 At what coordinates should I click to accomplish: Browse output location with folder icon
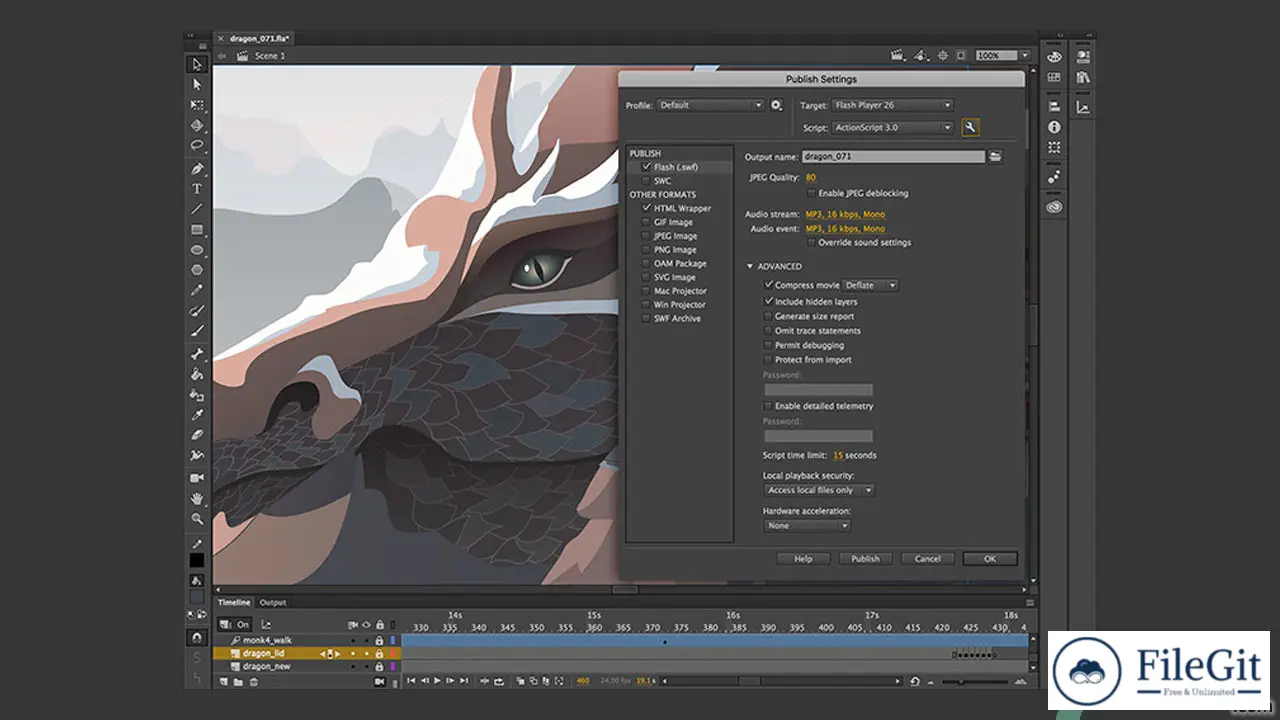tap(995, 156)
